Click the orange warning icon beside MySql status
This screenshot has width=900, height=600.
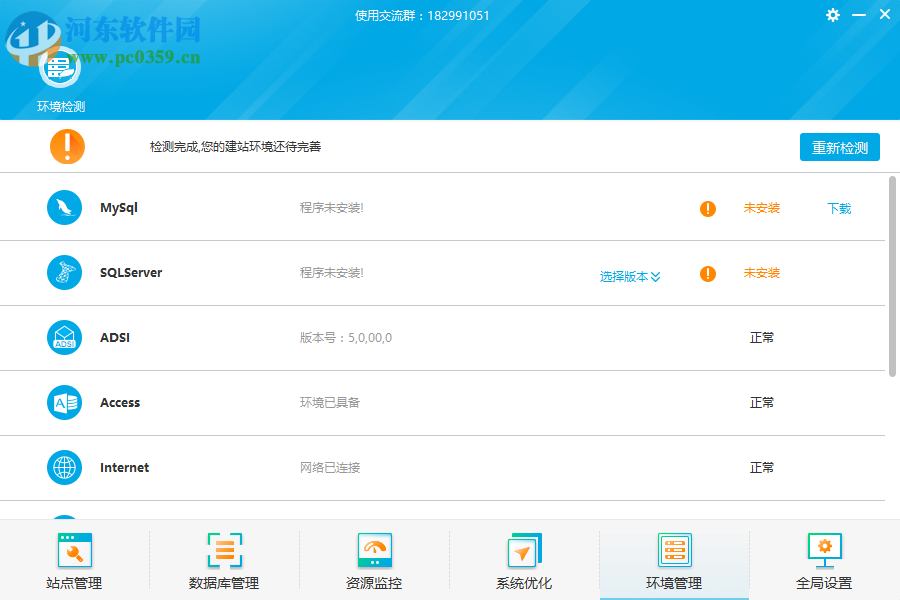pos(708,209)
